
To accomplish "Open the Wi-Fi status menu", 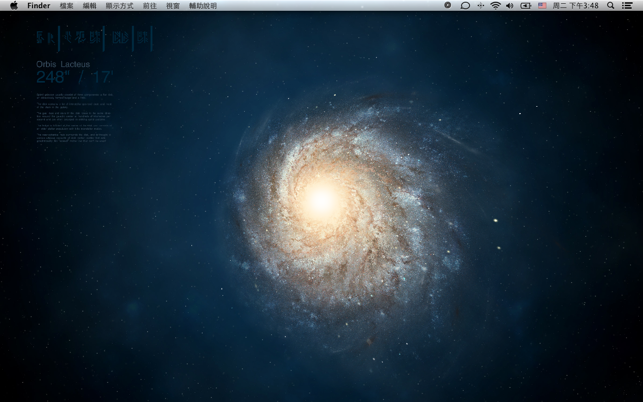I will point(495,6).
